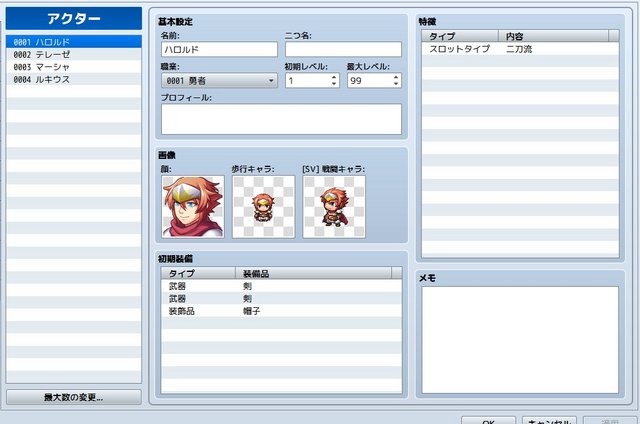Select first 武器 row in 初期装備
The height and width of the screenshot is (424, 640).
[281, 286]
